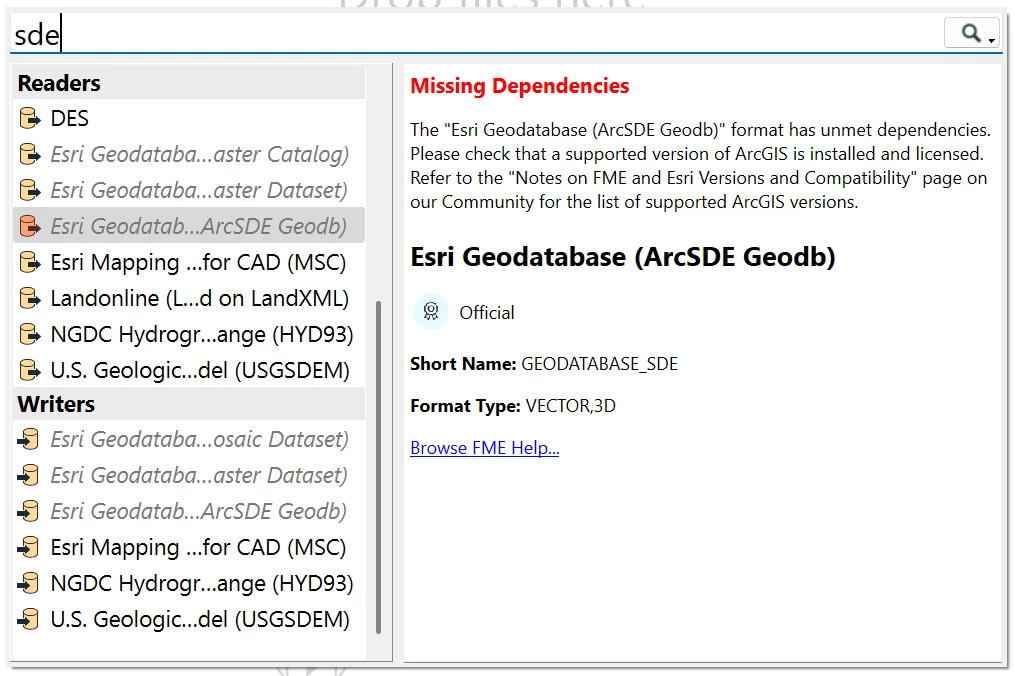Click reader icon for Esri Geodataba...aster Dataset)
This screenshot has width=1015, height=676.
[30, 190]
